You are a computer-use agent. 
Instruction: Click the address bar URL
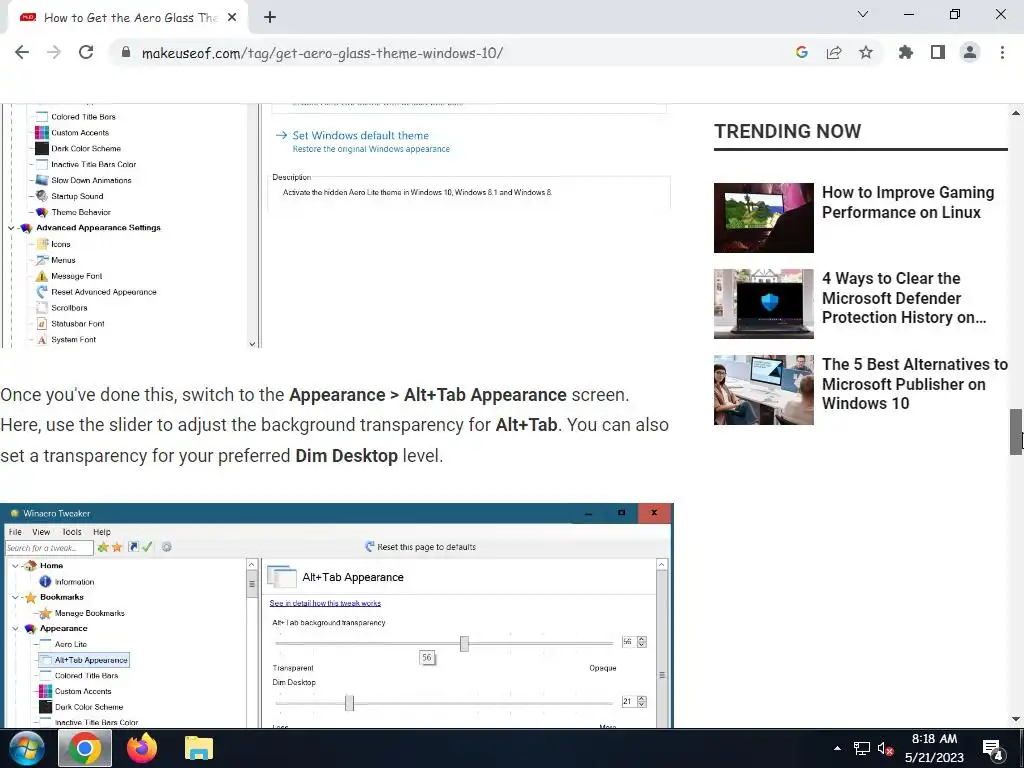point(323,53)
